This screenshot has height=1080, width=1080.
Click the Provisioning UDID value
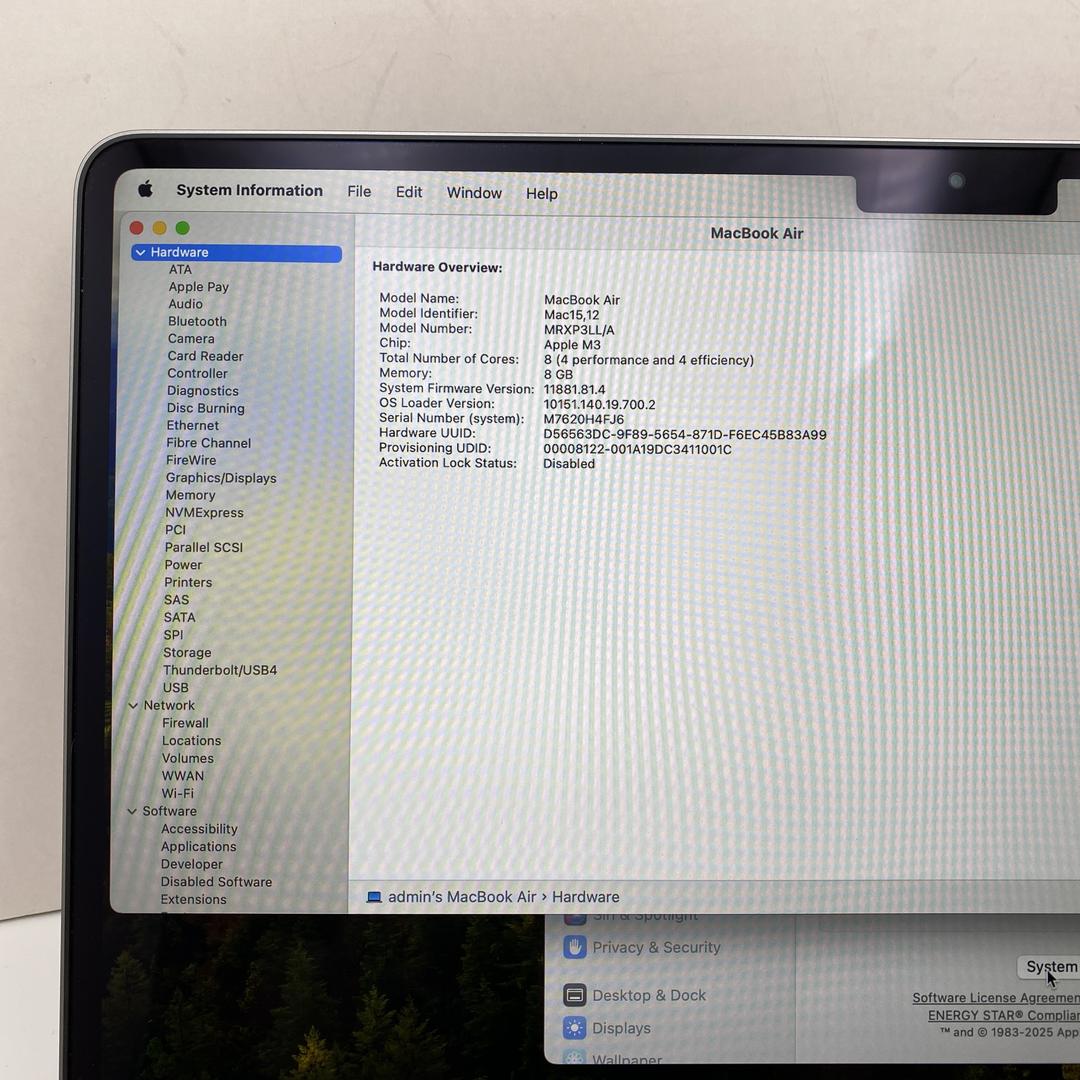tap(637, 449)
